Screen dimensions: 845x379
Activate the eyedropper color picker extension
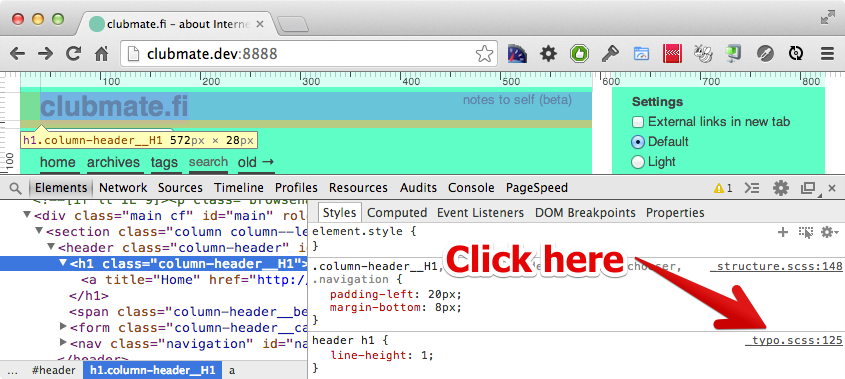pyautogui.click(x=765, y=53)
